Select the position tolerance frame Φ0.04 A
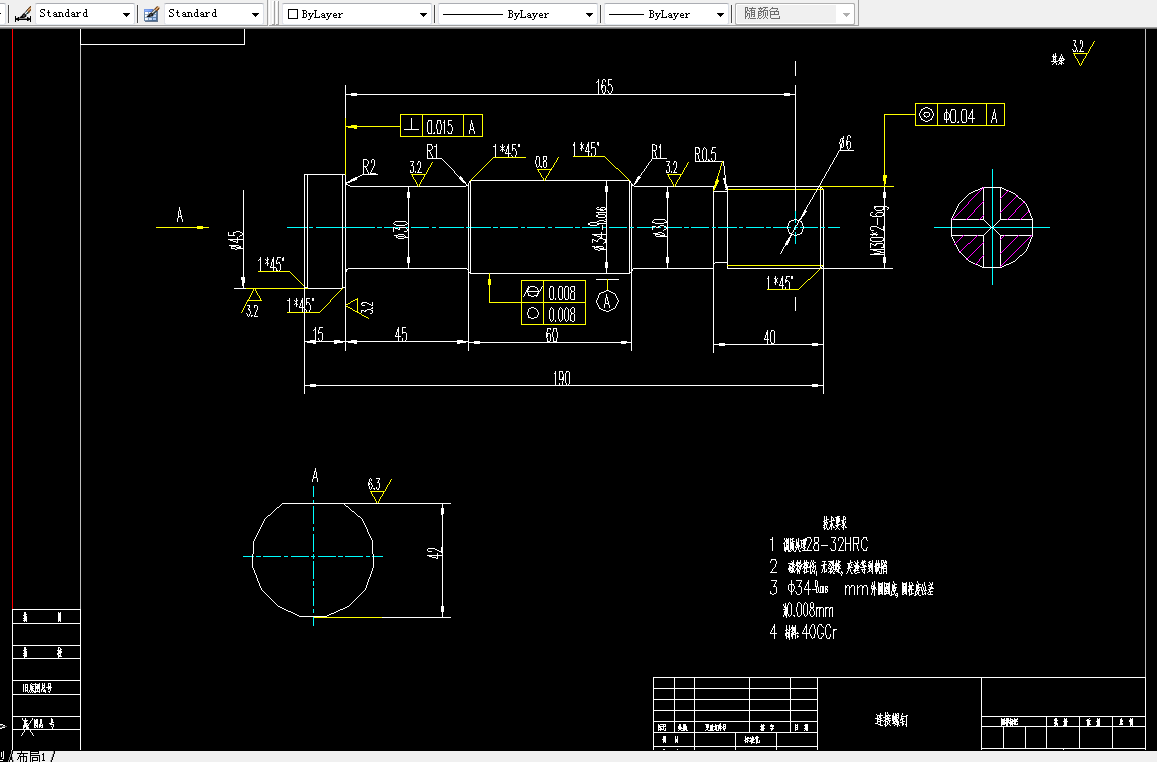Image resolution: width=1157 pixels, height=762 pixels. click(x=959, y=115)
